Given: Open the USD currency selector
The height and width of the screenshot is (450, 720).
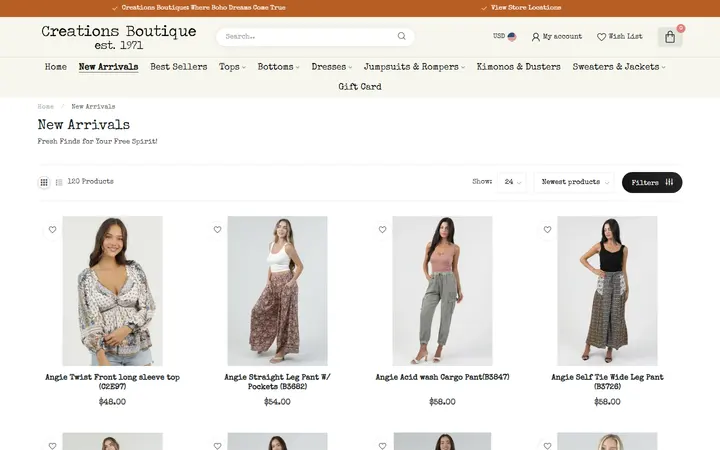Looking at the screenshot, I should point(504,36).
